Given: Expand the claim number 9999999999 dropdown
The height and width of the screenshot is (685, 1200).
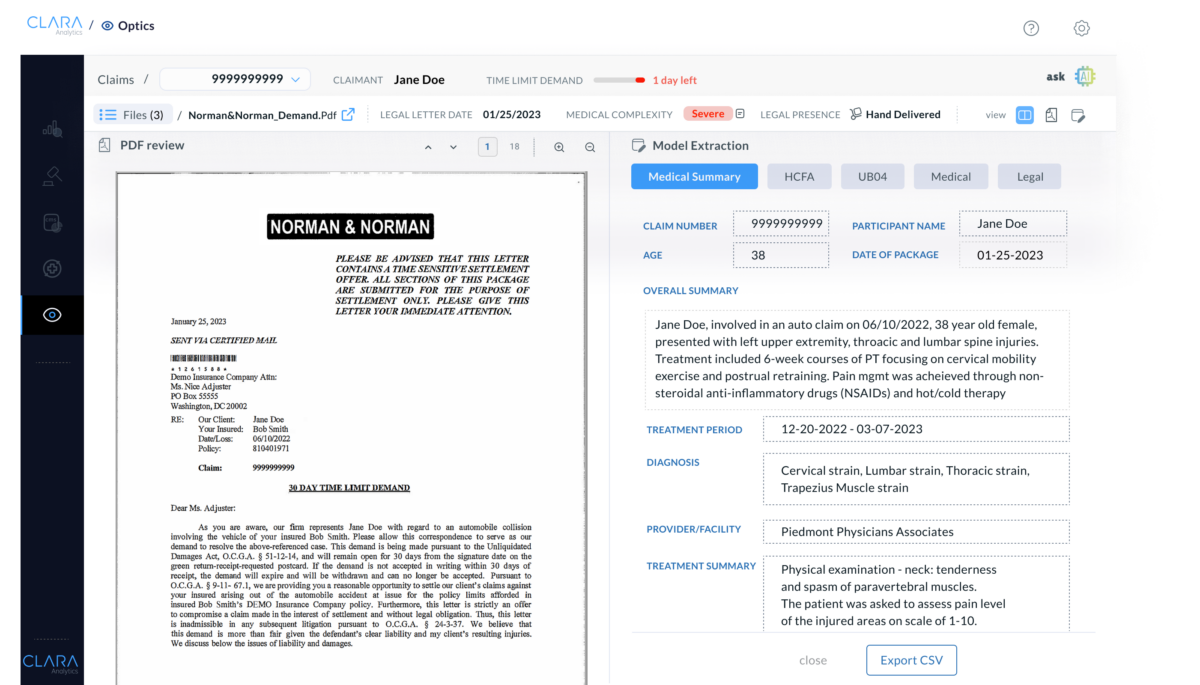Looking at the screenshot, I should (235, 79).
